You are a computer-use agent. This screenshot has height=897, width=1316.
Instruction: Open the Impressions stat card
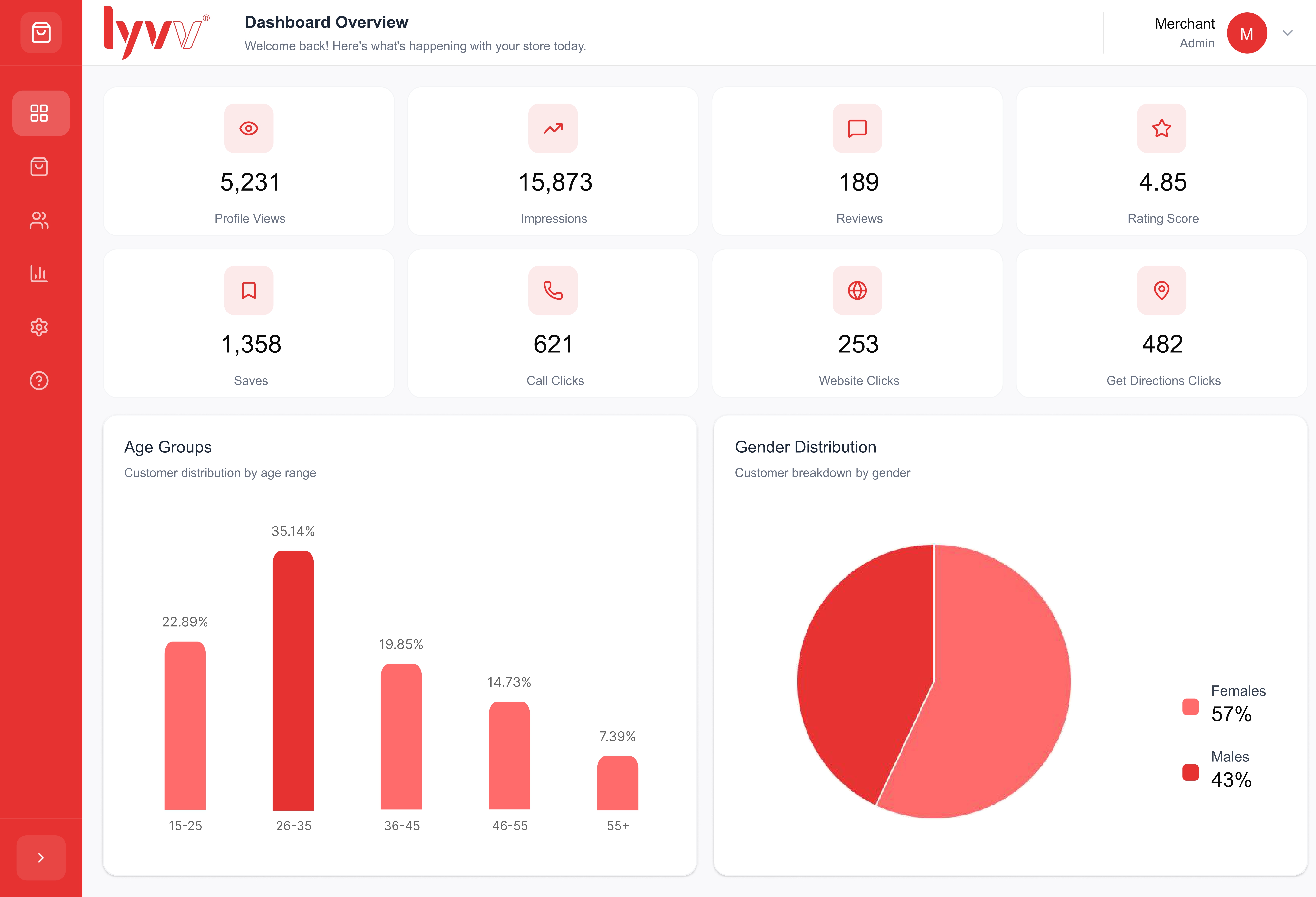click(553, 161)
